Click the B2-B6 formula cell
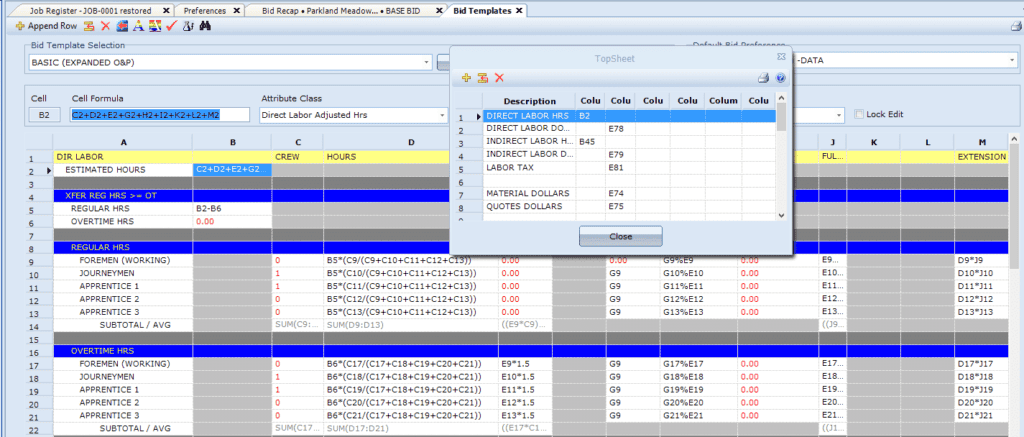 (x=232, y=209)
